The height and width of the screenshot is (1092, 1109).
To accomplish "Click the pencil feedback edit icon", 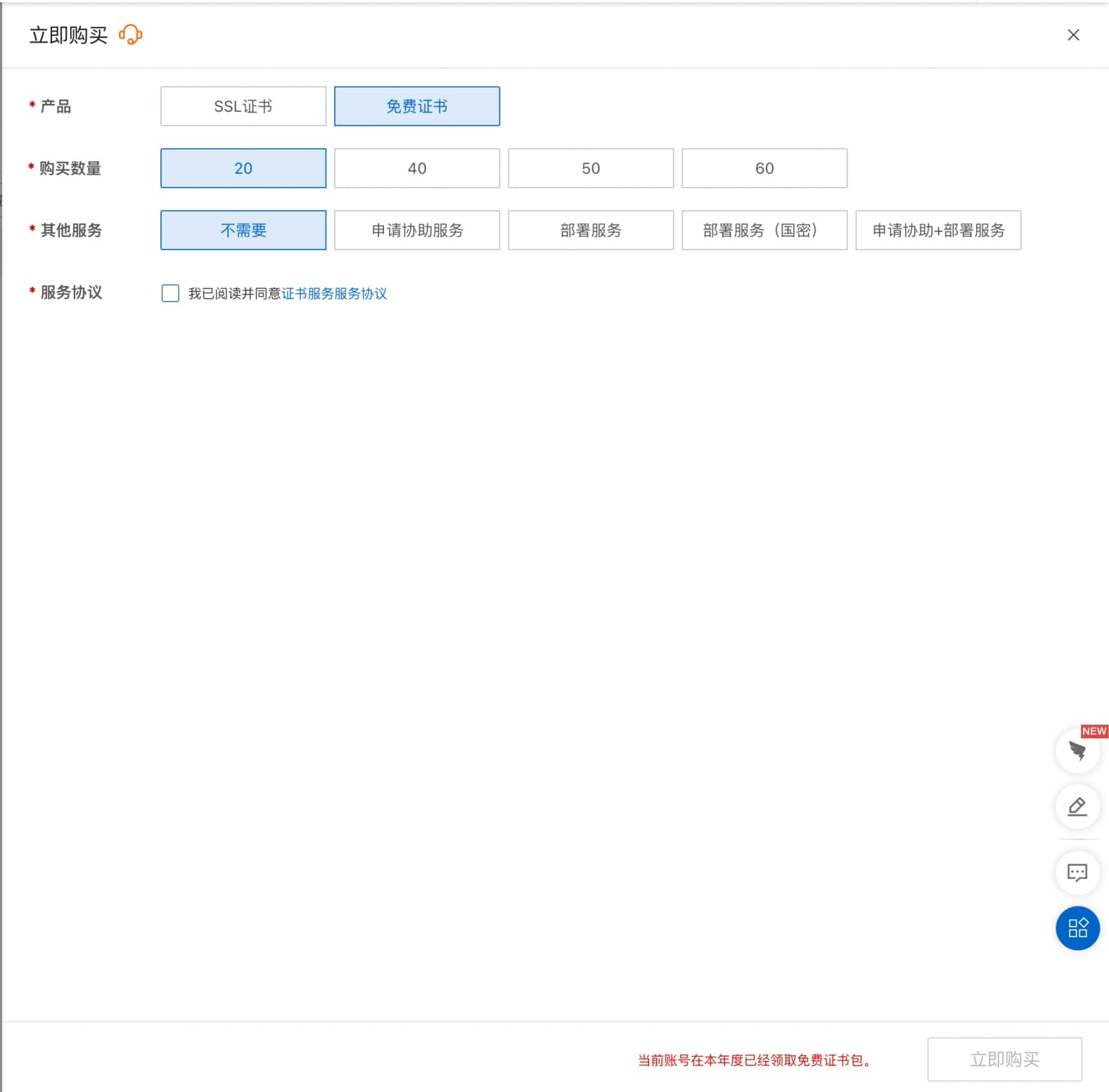I will [1077, 806].
